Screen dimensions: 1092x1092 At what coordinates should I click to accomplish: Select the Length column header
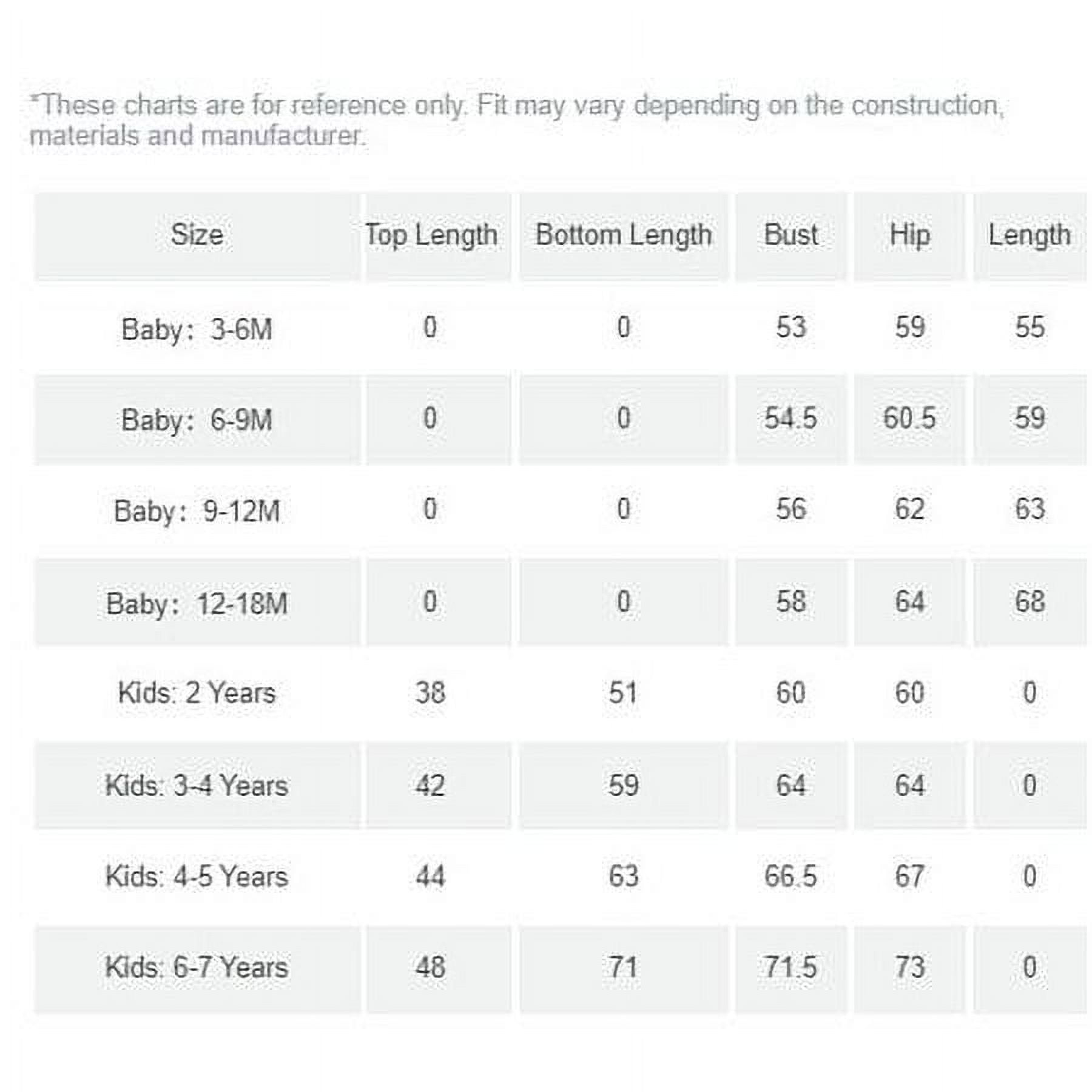1030,236
